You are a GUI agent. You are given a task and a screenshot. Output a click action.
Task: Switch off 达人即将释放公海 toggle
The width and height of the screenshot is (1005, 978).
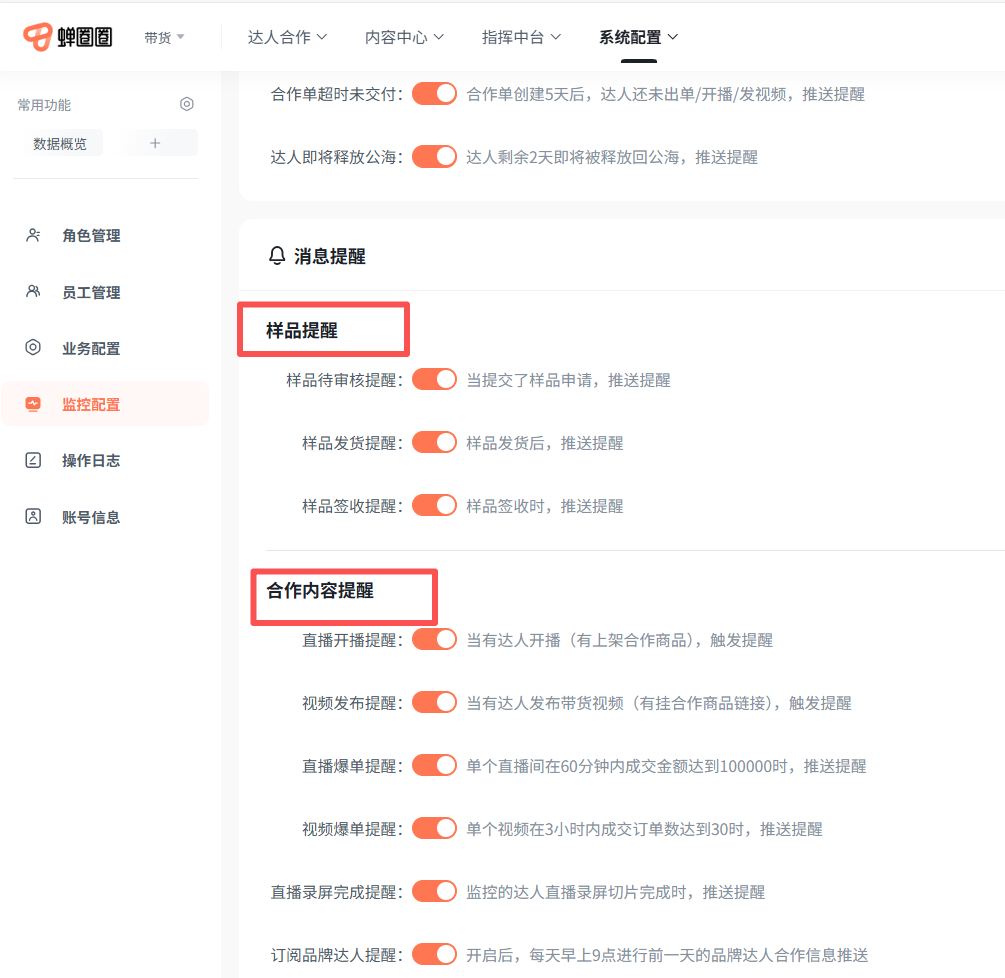pyautogui.click(x=434, y=156)
